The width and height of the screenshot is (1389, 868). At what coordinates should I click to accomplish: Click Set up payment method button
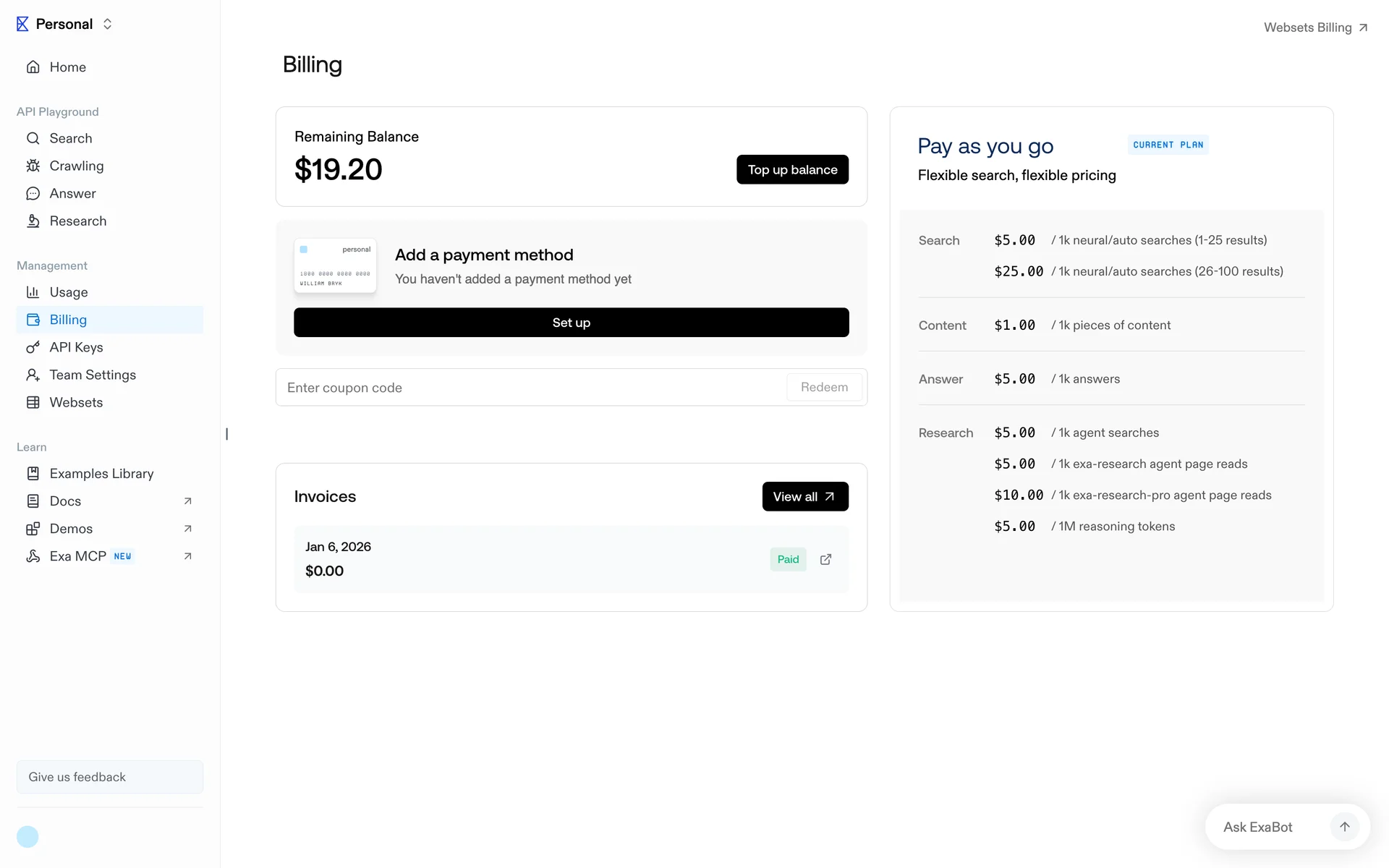click(x=571, y=323)
